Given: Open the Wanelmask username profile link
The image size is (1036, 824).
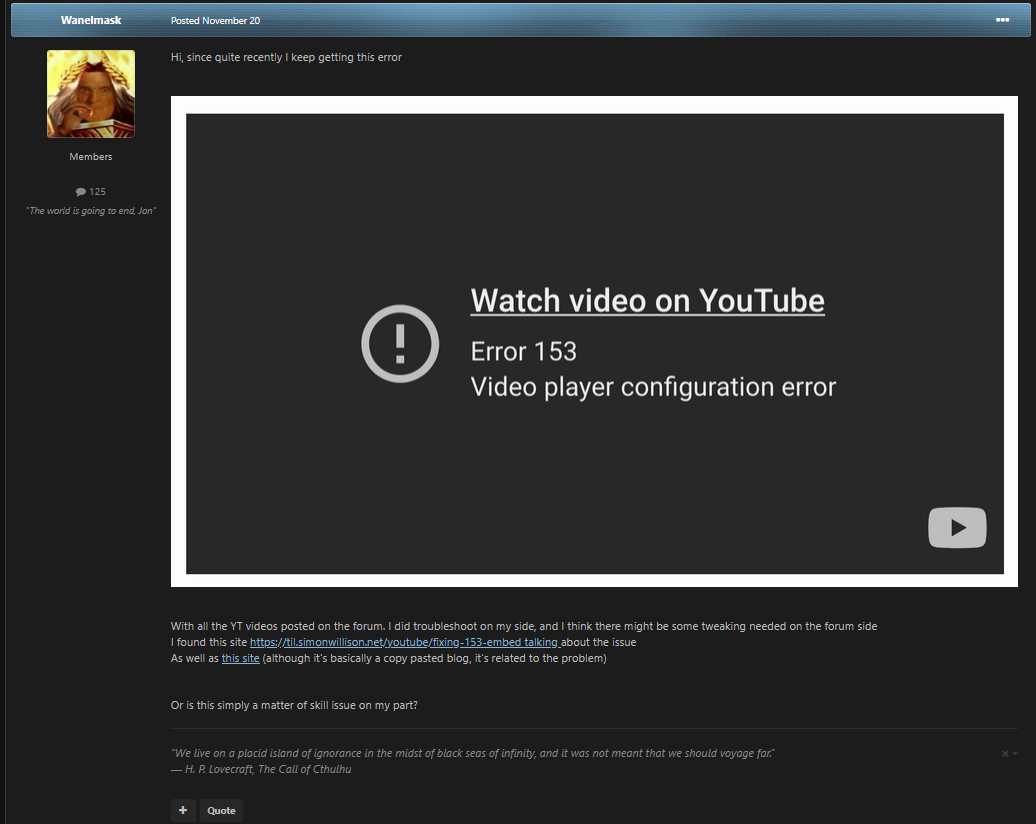Looking at the screenshot, I should 91,20.
